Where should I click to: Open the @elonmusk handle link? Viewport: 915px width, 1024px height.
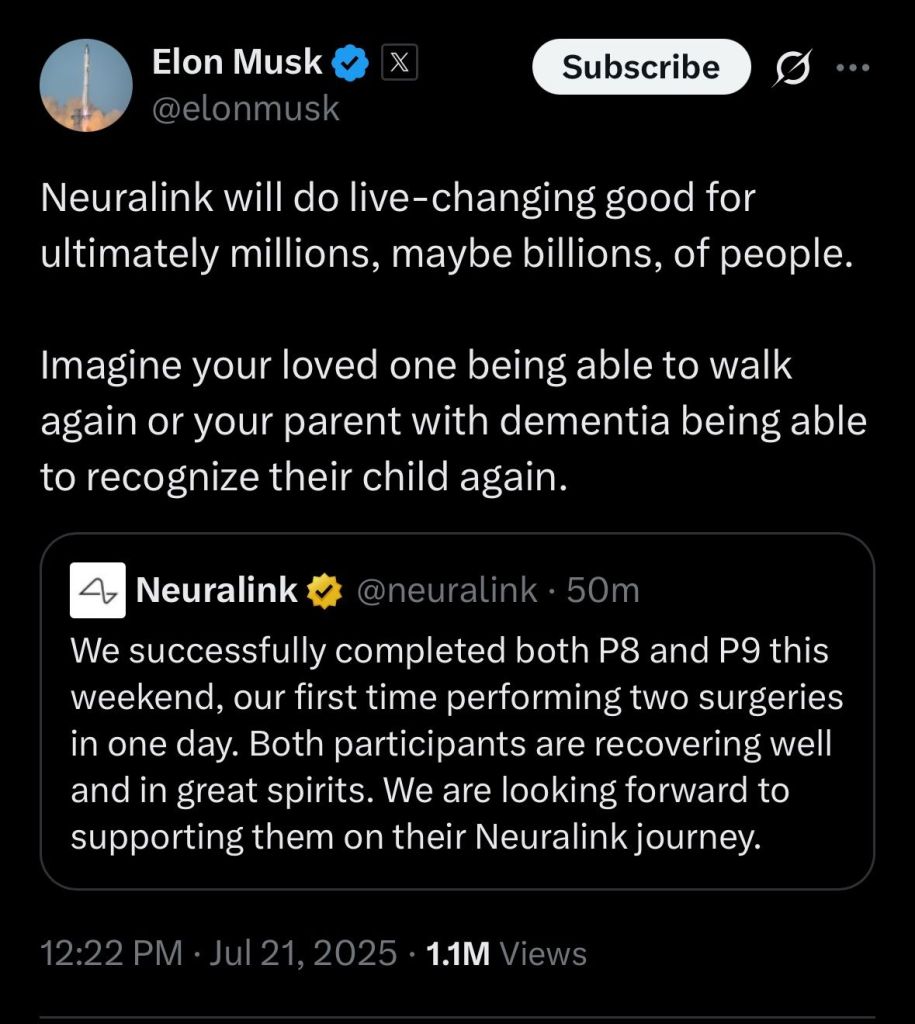[x=245, y=108]
